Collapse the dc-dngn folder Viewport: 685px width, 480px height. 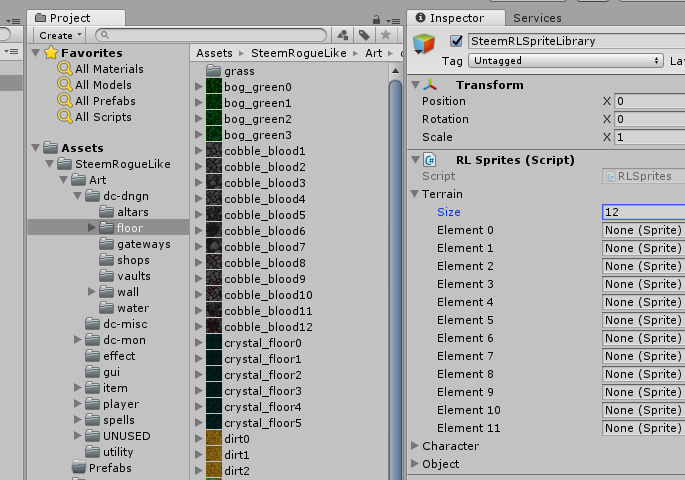tap(78, 196)
